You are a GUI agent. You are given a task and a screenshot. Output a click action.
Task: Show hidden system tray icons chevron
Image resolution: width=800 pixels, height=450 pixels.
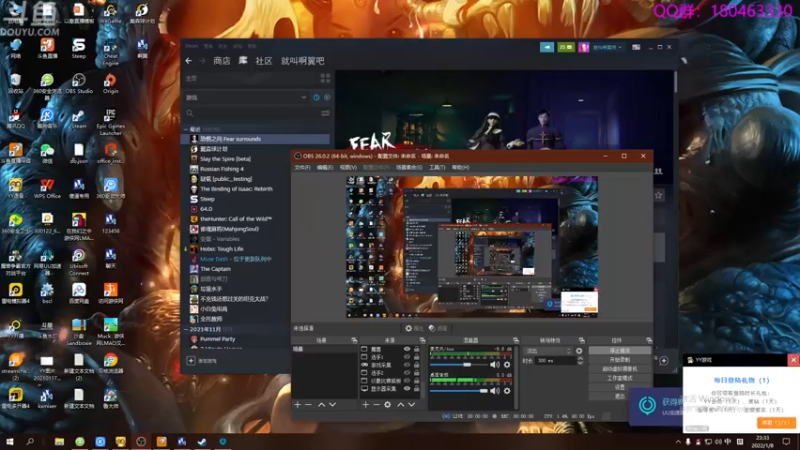pyautogui.click(x=678, y=442)
